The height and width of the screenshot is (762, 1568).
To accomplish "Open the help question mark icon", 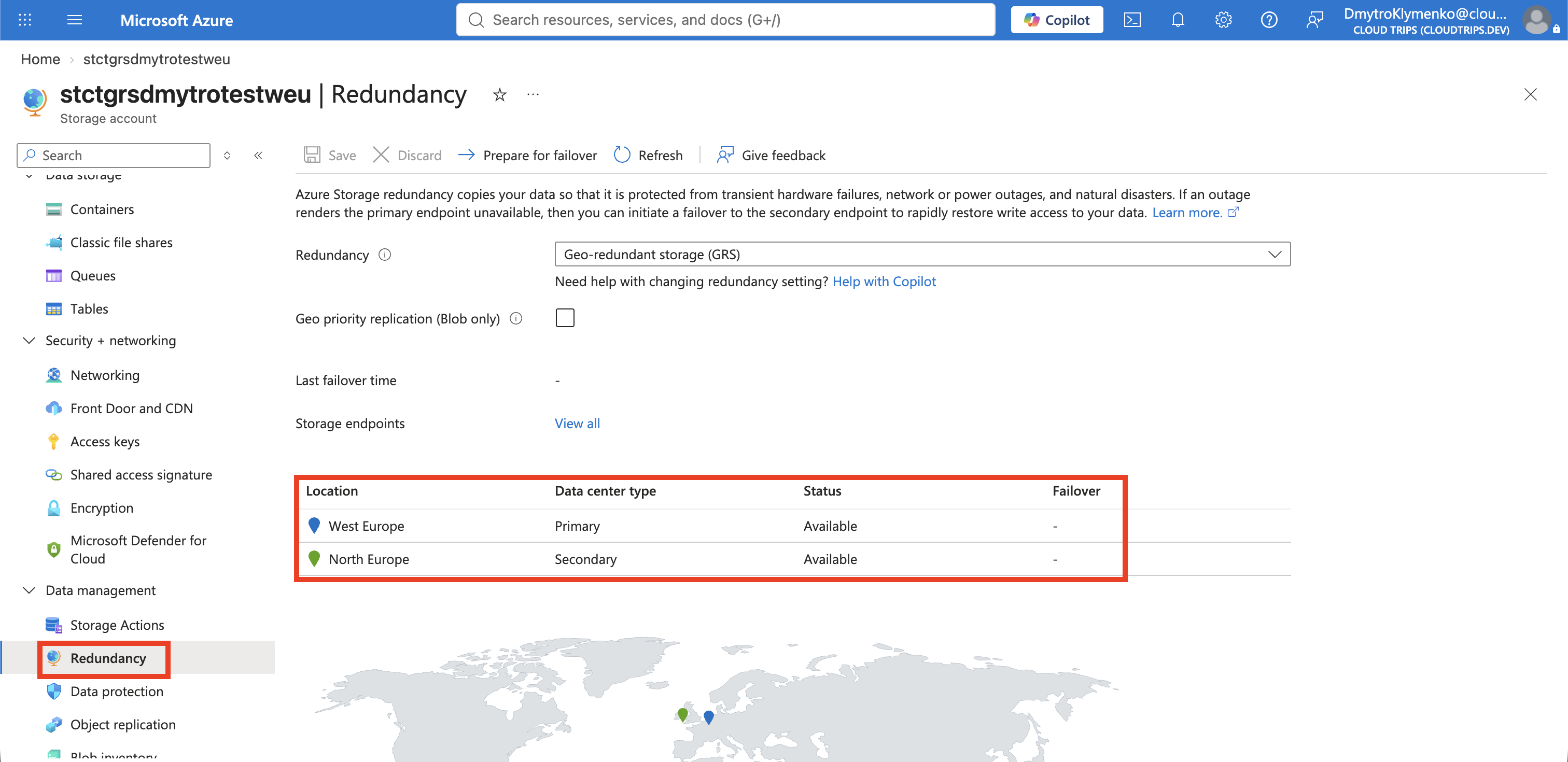I will (1269, 20).
